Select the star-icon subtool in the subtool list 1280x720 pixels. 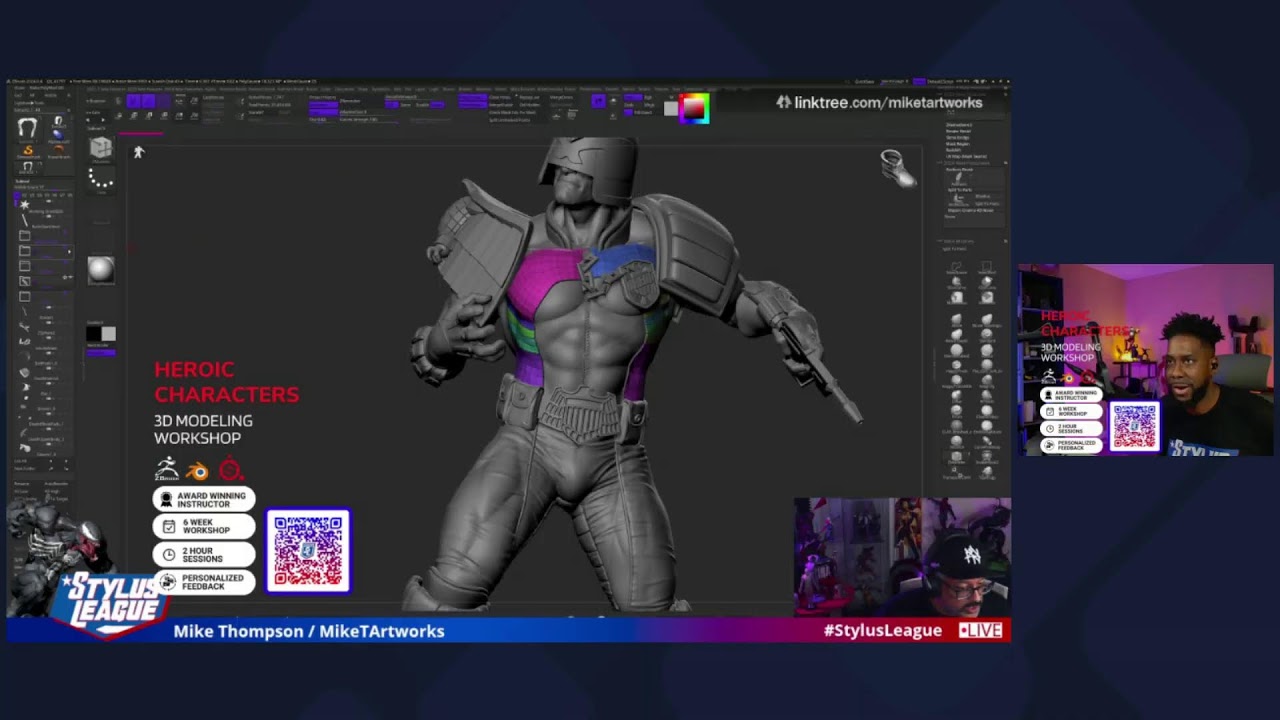25,204
